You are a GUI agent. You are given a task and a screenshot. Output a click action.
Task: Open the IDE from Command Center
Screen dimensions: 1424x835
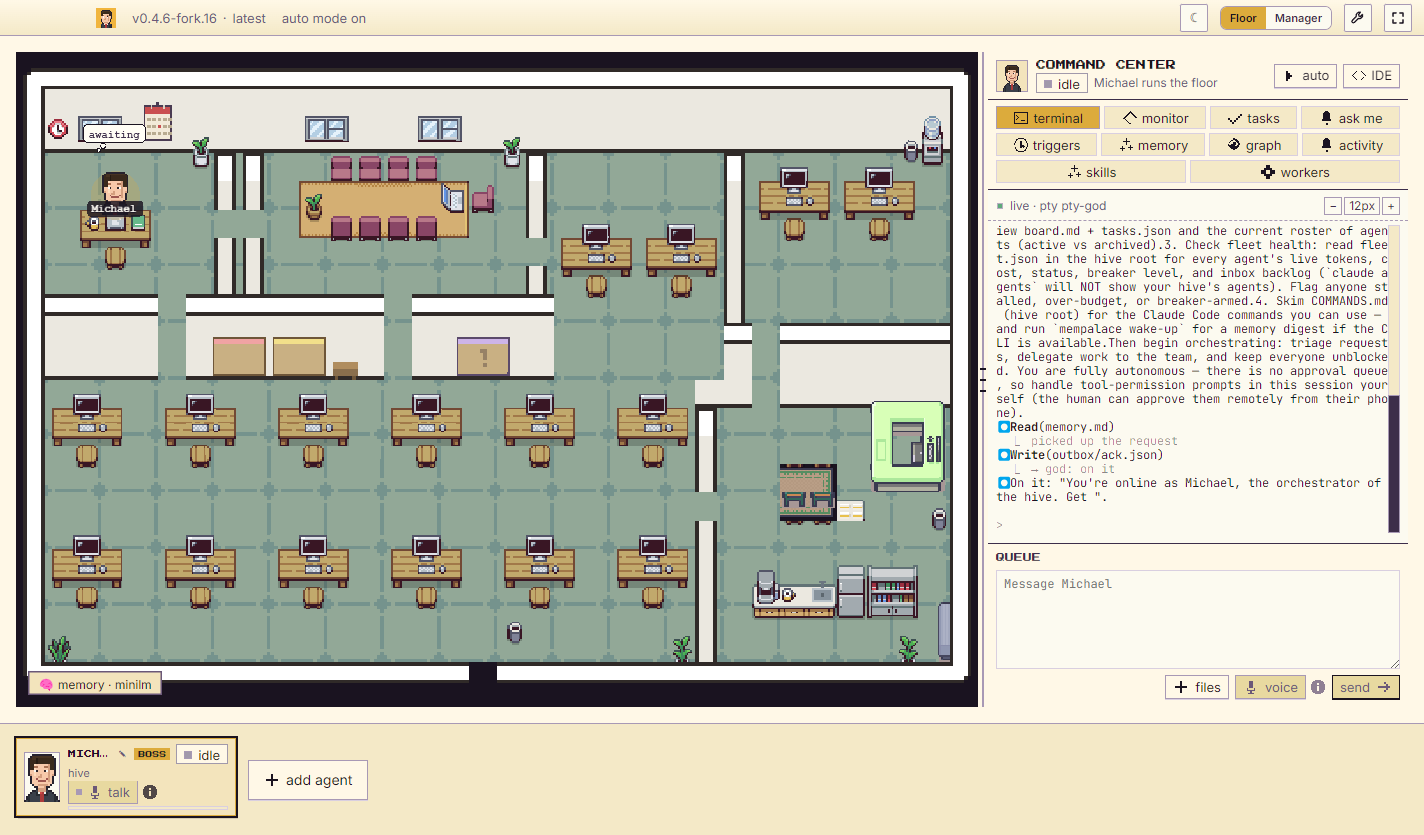click(x=1371, y=76)
